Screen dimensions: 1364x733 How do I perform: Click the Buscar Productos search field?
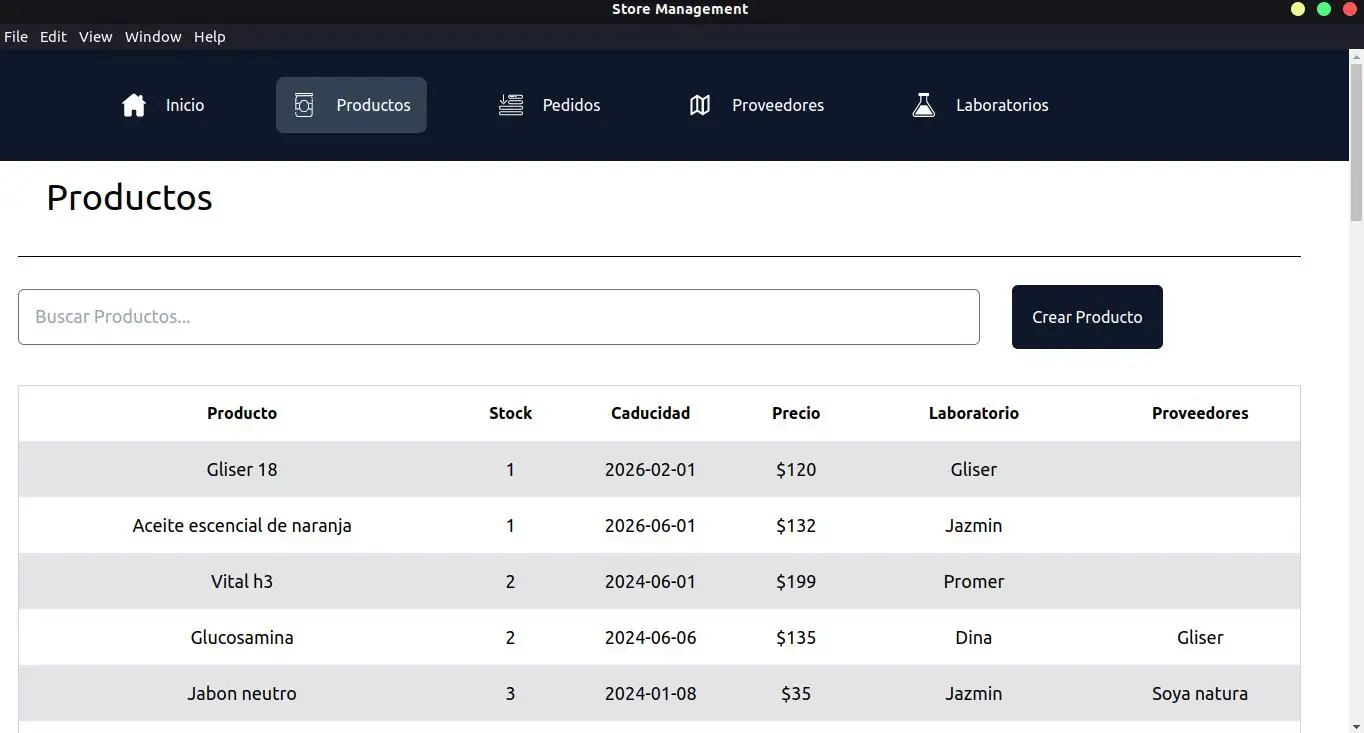coord(499,316)
